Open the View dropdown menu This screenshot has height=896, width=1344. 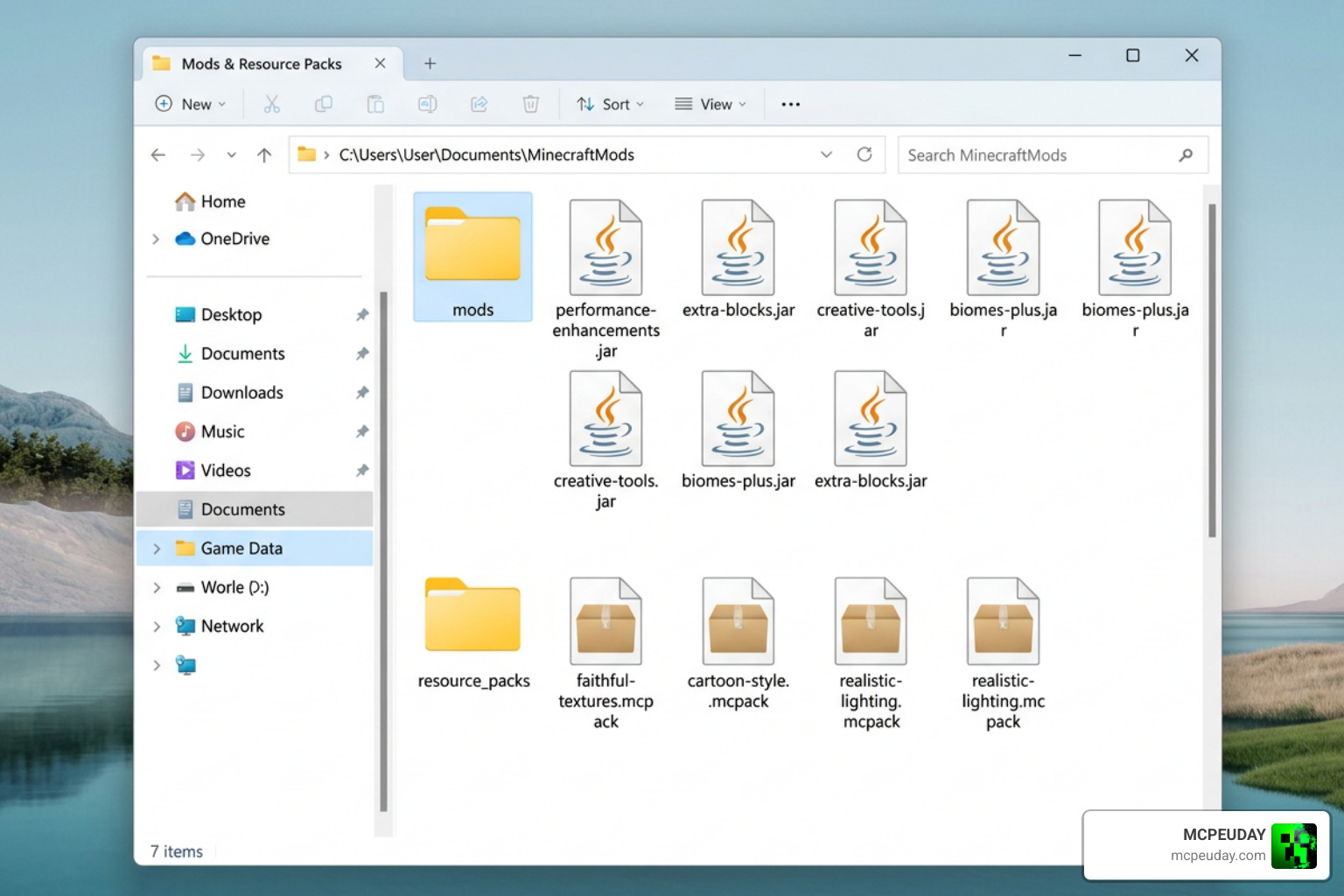coord(710,104)
